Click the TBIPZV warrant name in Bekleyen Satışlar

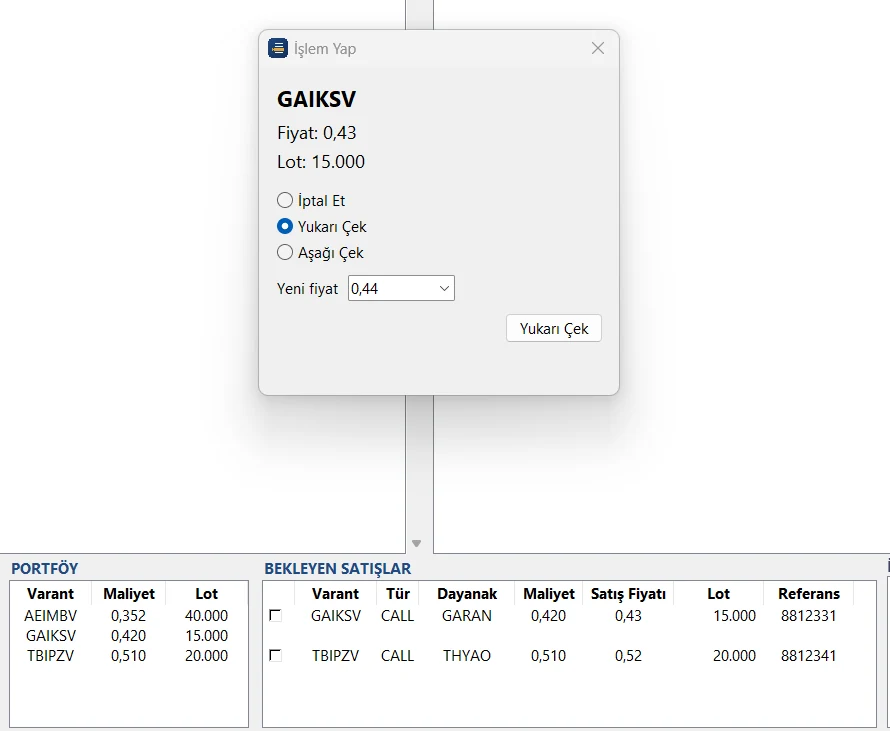click(335, 656)
